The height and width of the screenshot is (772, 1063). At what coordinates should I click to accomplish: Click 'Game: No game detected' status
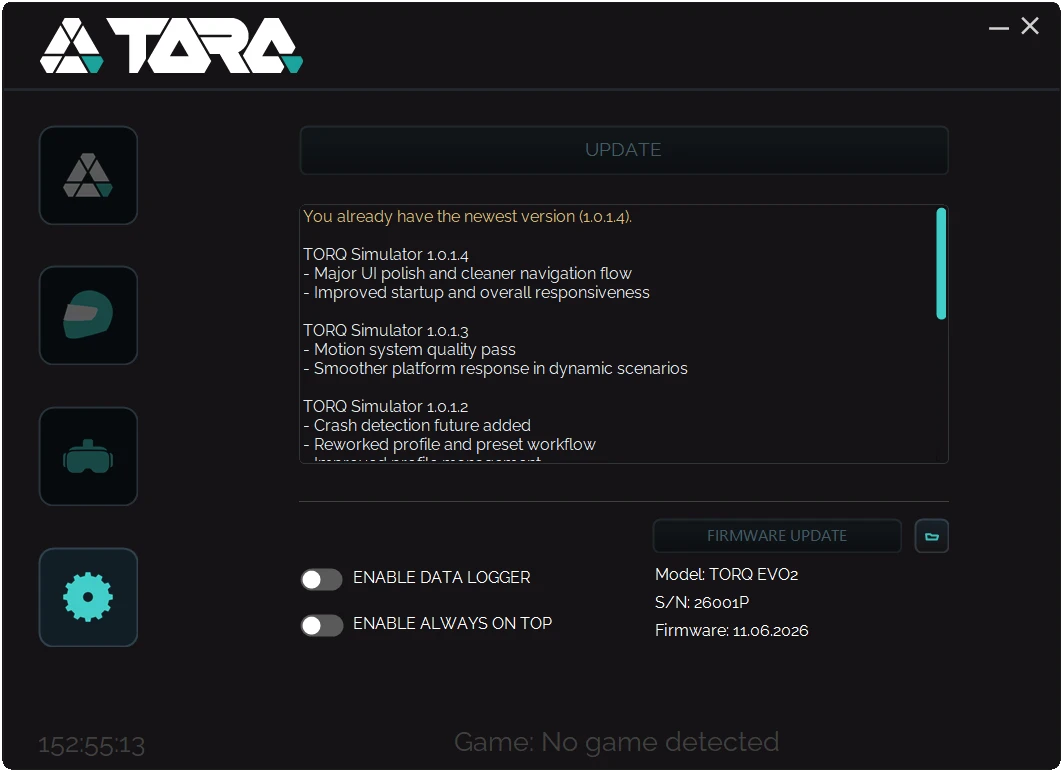(x=616, y=742)
